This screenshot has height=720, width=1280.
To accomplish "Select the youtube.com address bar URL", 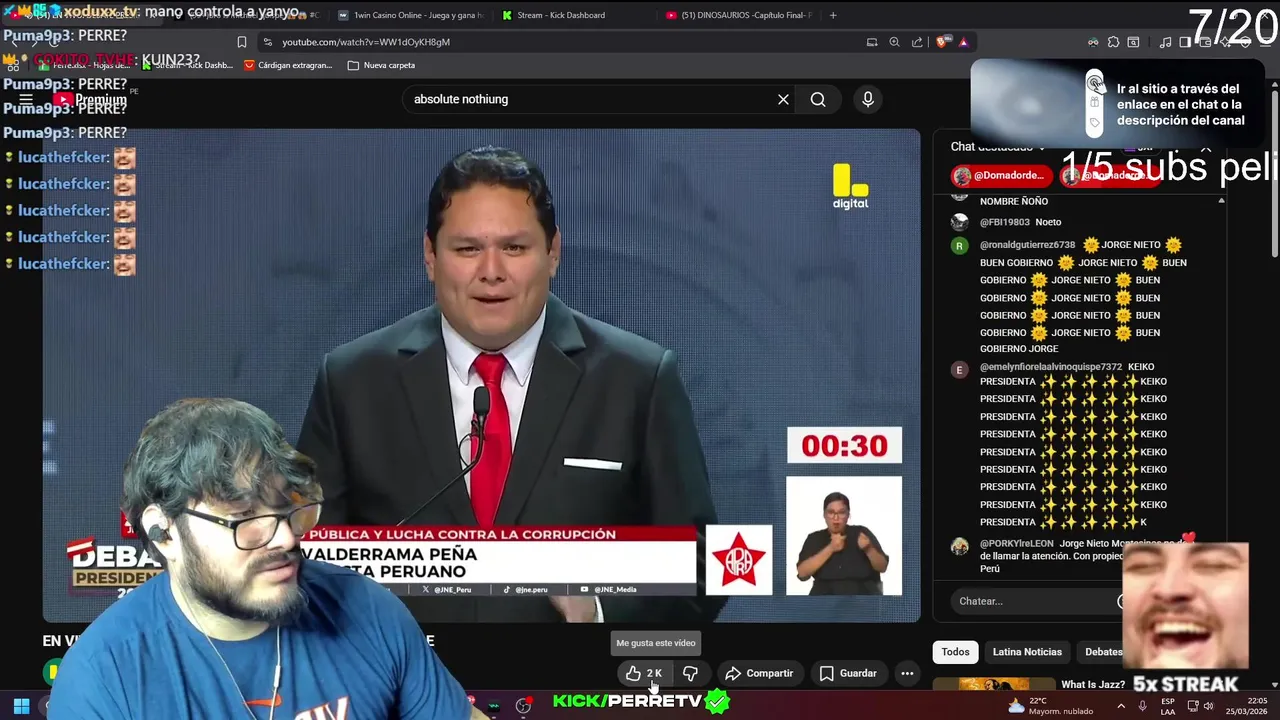I will [x=366, y=42].
